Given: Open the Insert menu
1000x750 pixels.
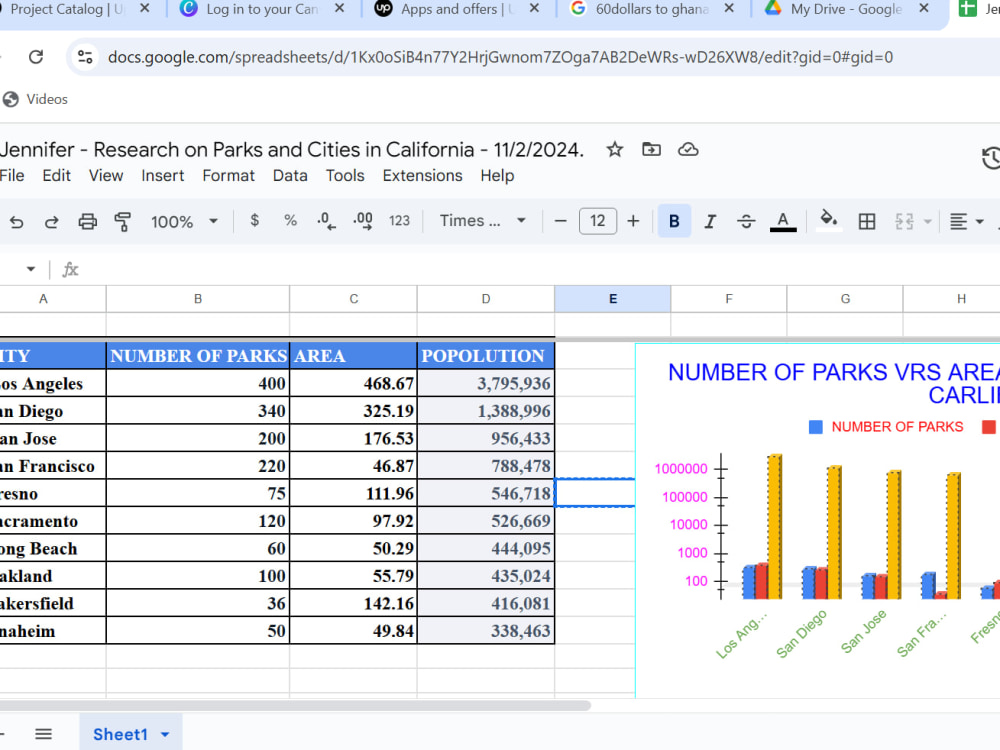Looking at the screenshot, I should click(x=163, y=175).
